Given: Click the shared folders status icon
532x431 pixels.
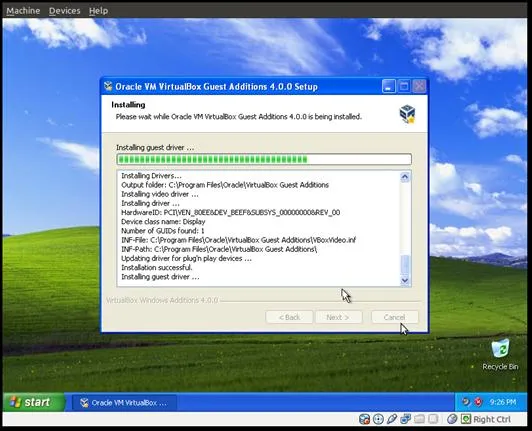Looking at the screenshot, I should (x=419, y=419).
